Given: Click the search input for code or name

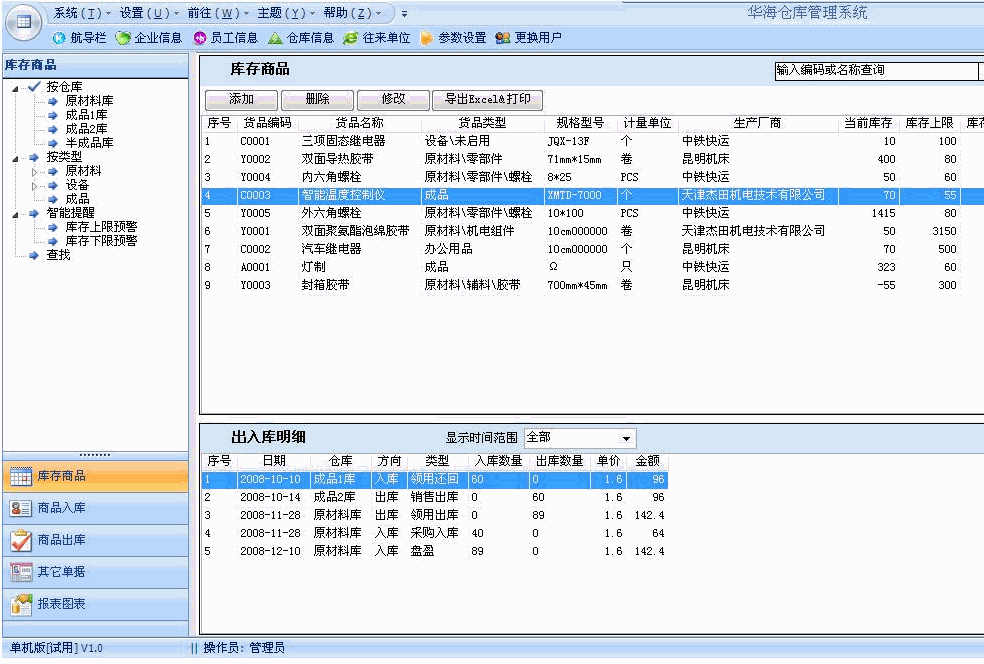Looking at the screenshot, I should pos(875,71).
